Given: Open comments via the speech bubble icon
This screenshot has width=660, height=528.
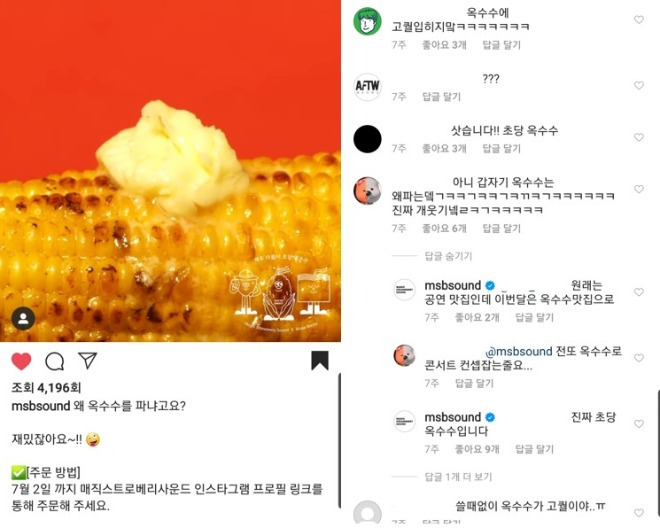Looking at the screenshot, I should [55, 361].
